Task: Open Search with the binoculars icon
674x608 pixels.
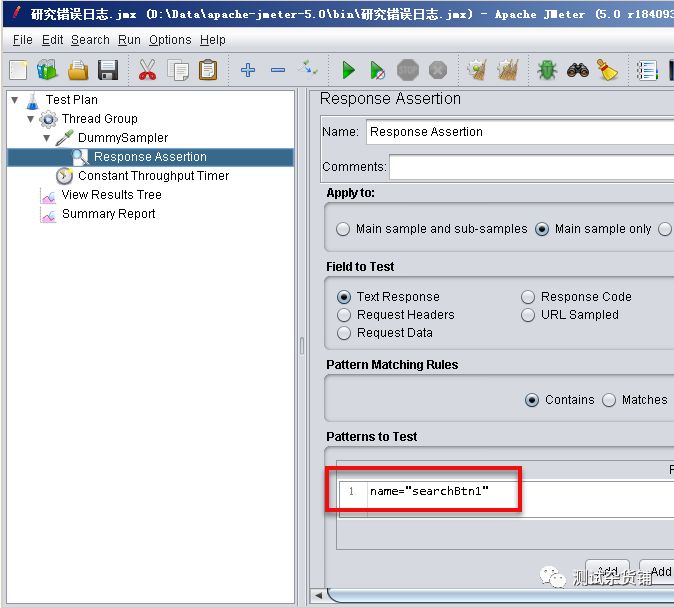Action: [578, 70]
